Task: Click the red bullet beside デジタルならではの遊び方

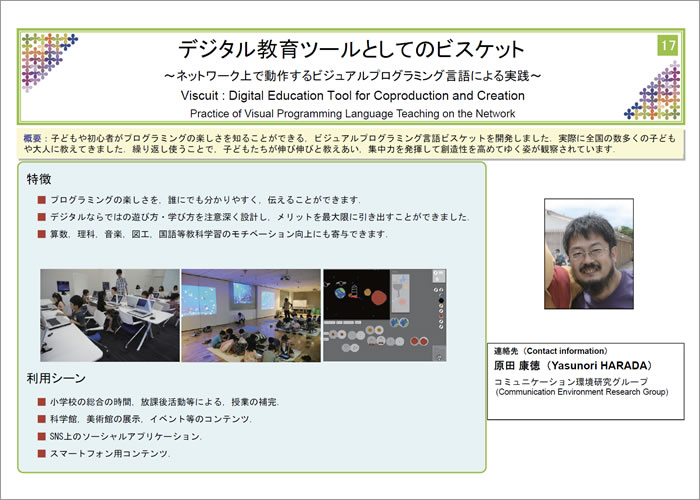Action: pyautogui.click(x=41, y=217)
